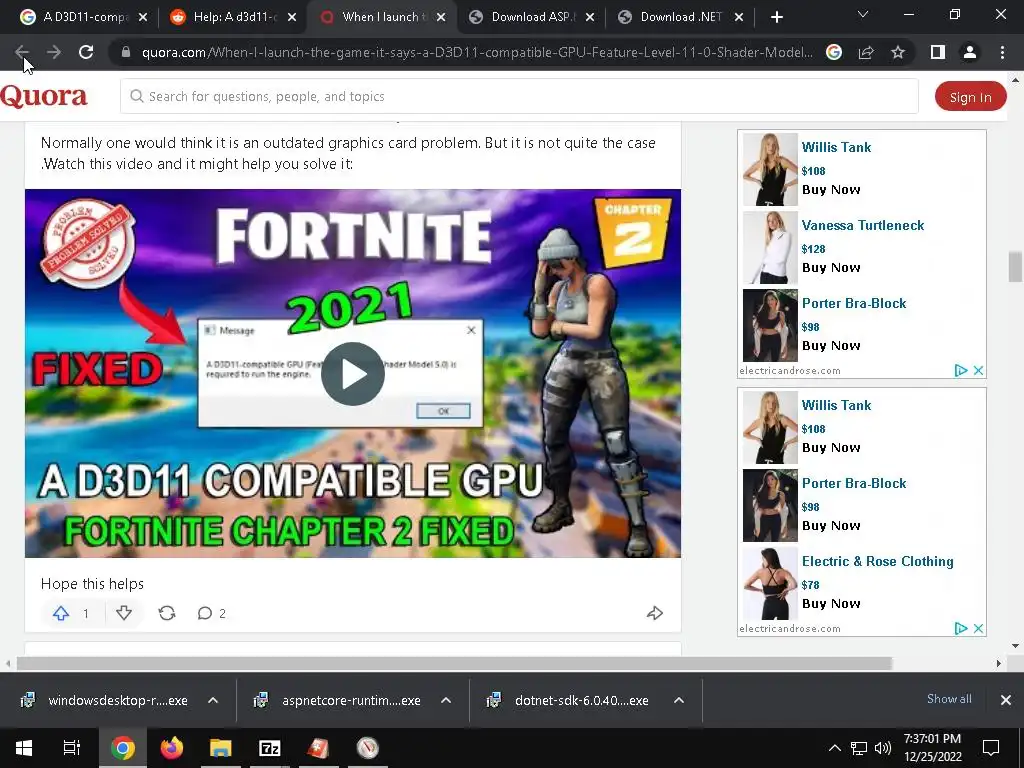1024x768 pixels.
Task: Click the vertical page scrollbar thumb
Action: (1015, 266)
